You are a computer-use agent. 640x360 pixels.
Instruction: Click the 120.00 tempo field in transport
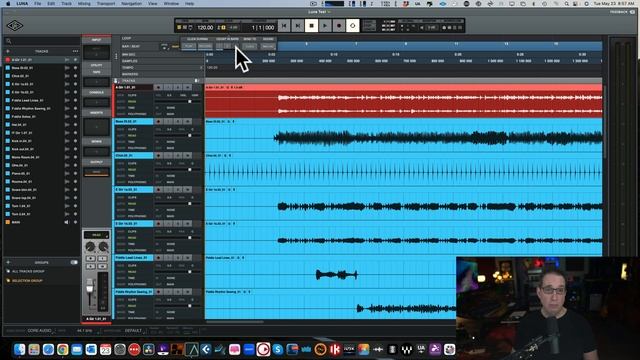(x=205, y=27)
